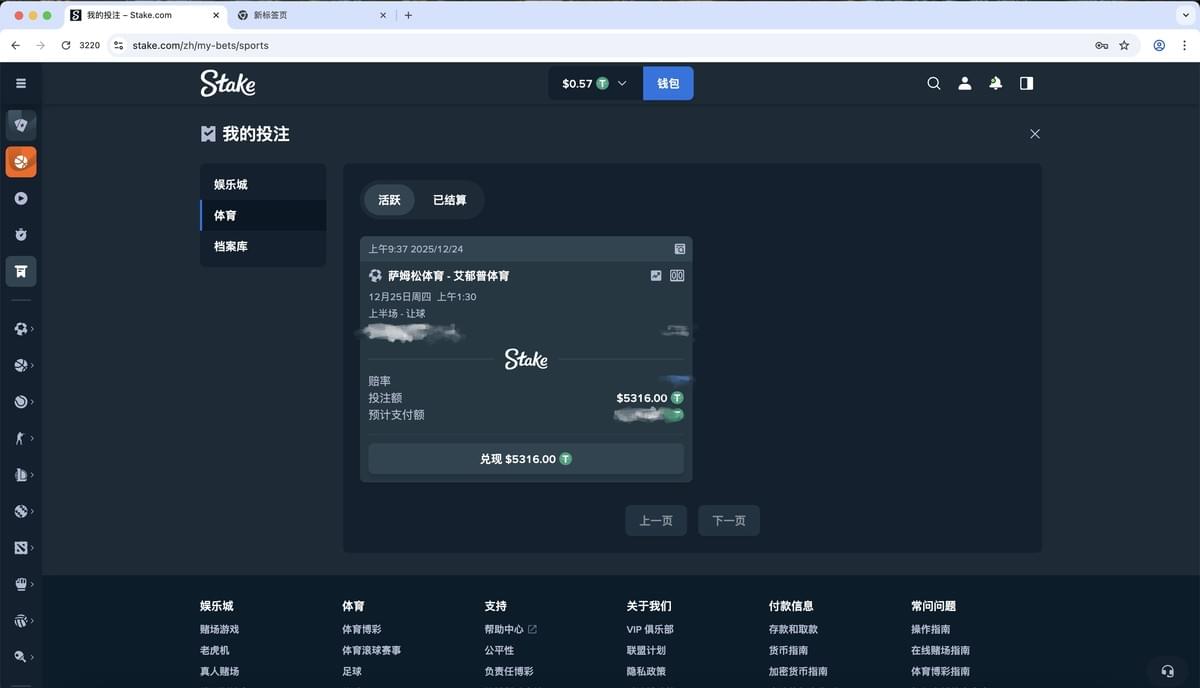
Task: Click the 下一页 next page button
Action: click(729, 520)
